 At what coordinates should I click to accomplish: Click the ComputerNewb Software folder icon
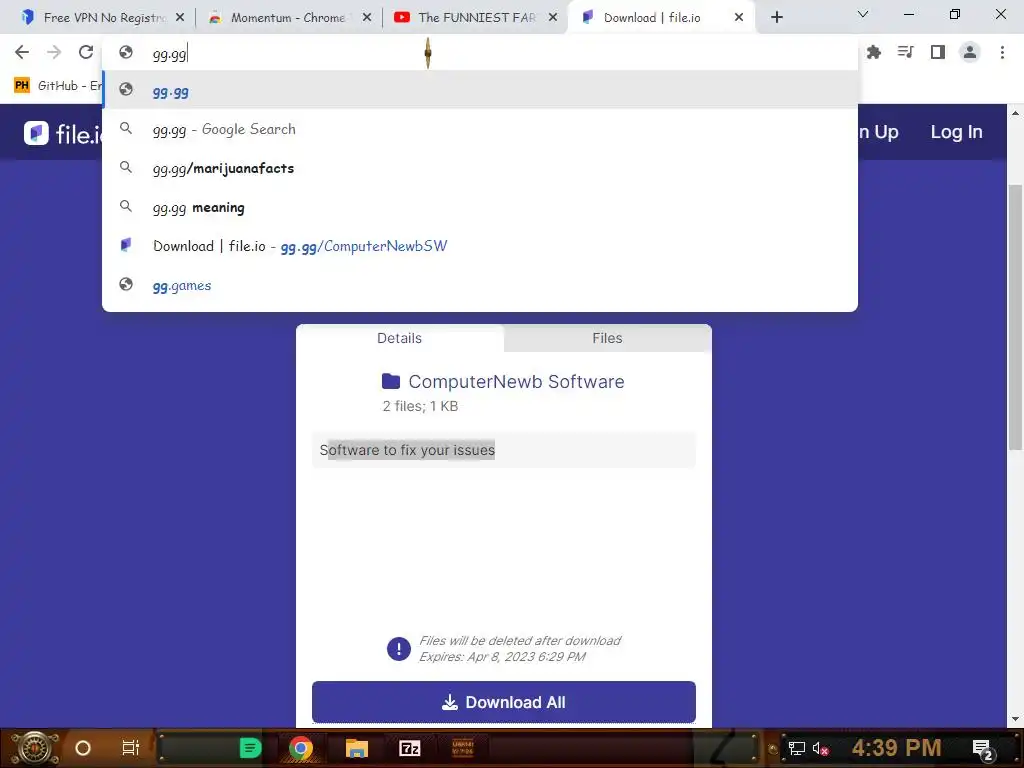391,381
